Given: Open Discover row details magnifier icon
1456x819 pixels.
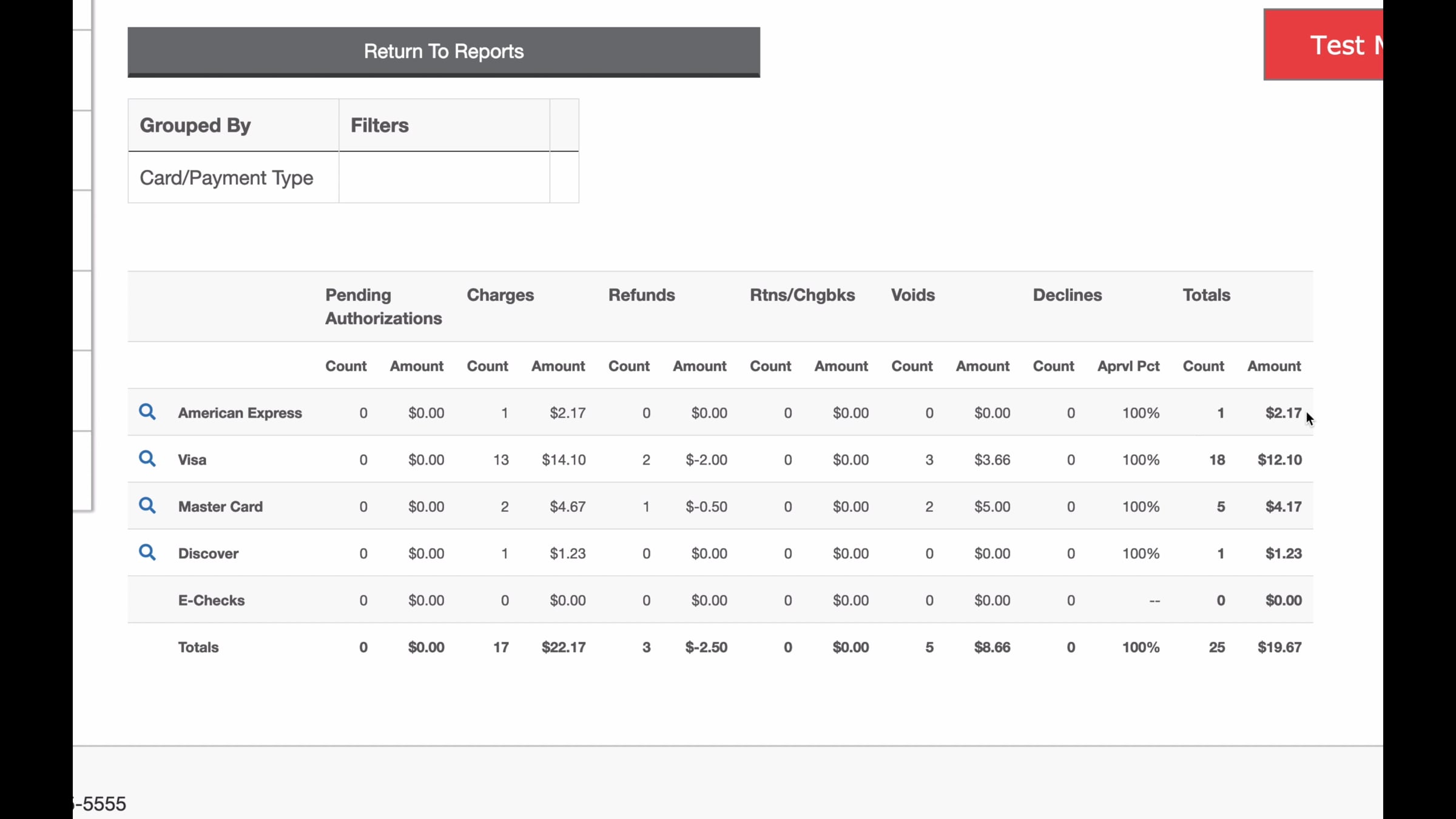Looking at the screenshot, I should tap(147, 552).
